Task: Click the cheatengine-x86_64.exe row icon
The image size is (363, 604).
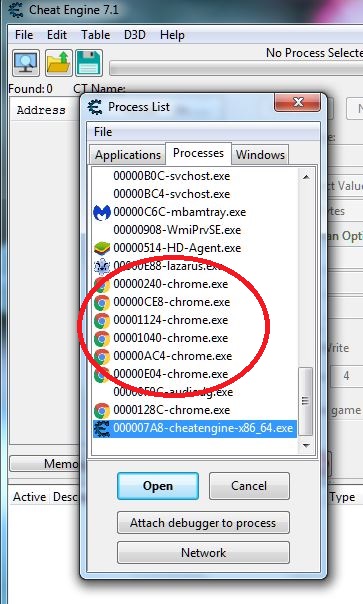Action: point(102,429)
